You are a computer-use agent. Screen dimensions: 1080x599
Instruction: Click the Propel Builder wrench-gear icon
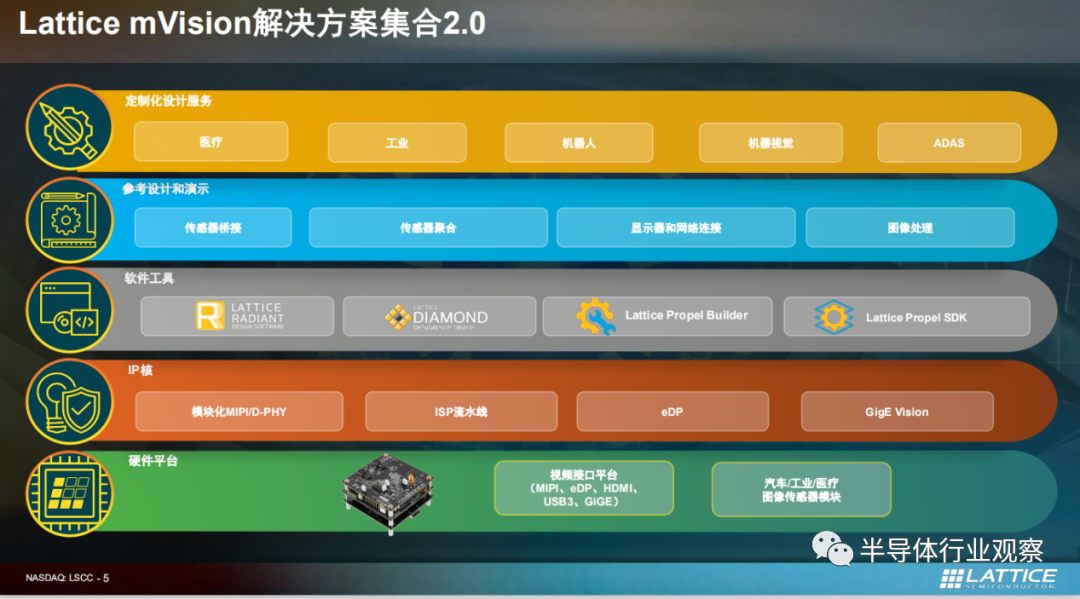pos(595,317)
